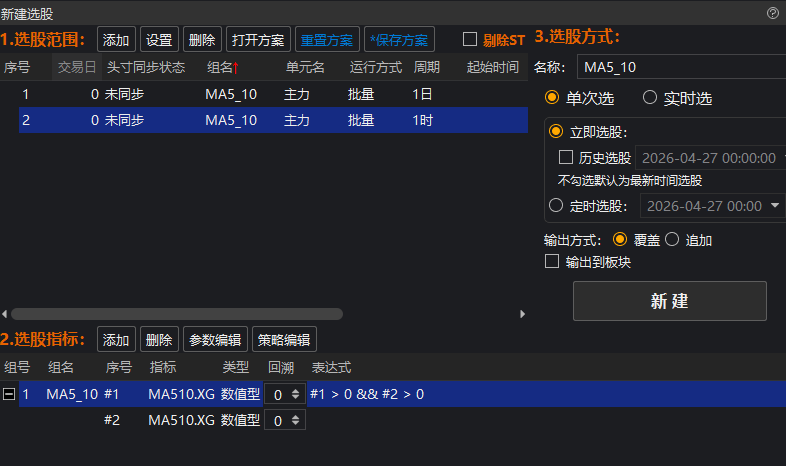Tick the 输出到板块 checkbox

coord(551,262)
